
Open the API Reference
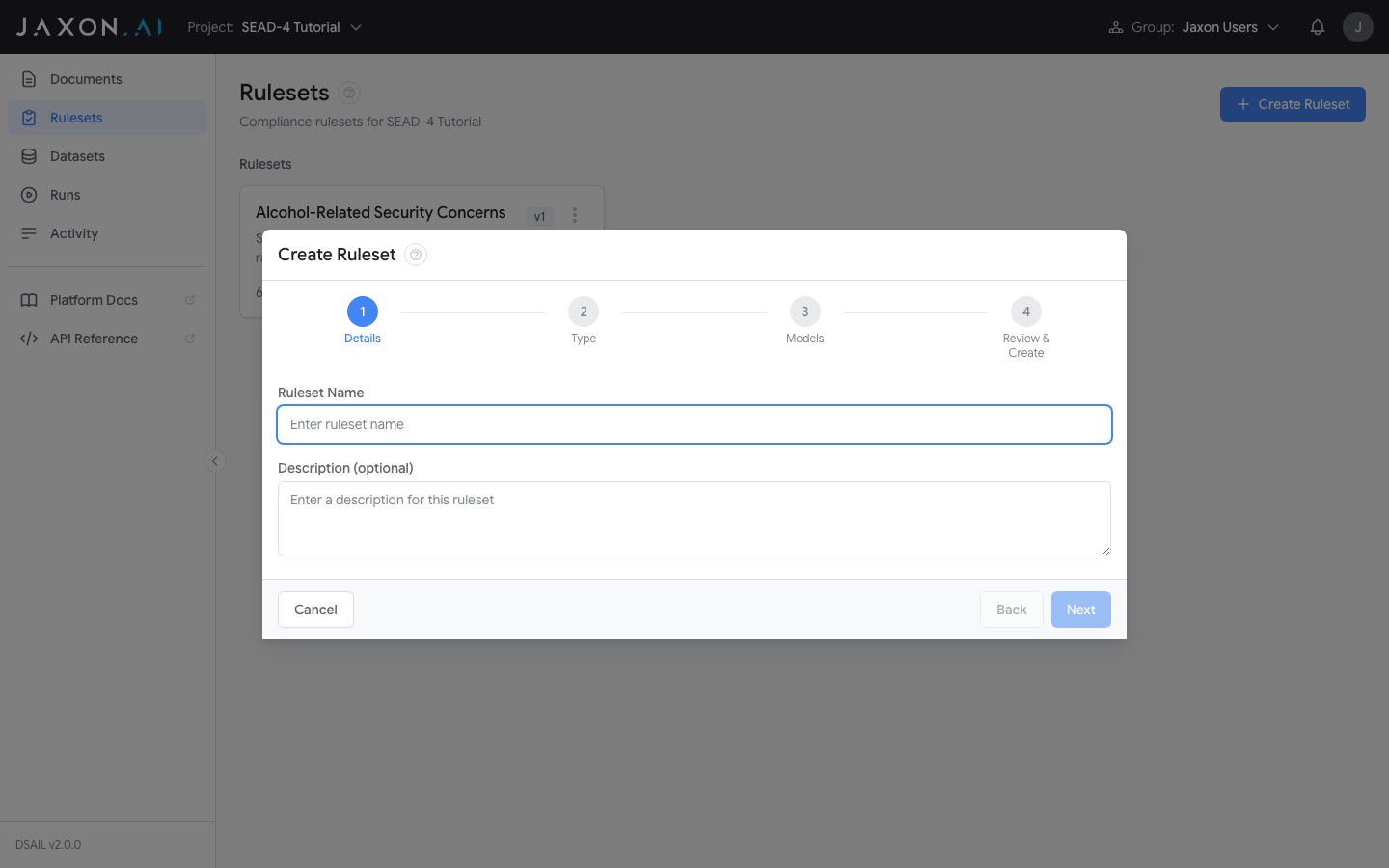pyautogui.click(x=93, y=338)
